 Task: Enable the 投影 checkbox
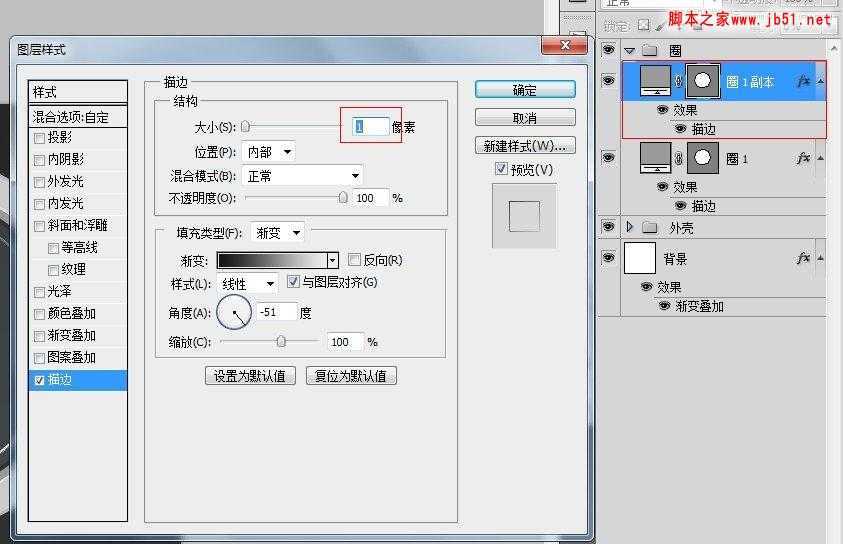tap(39, 138)
